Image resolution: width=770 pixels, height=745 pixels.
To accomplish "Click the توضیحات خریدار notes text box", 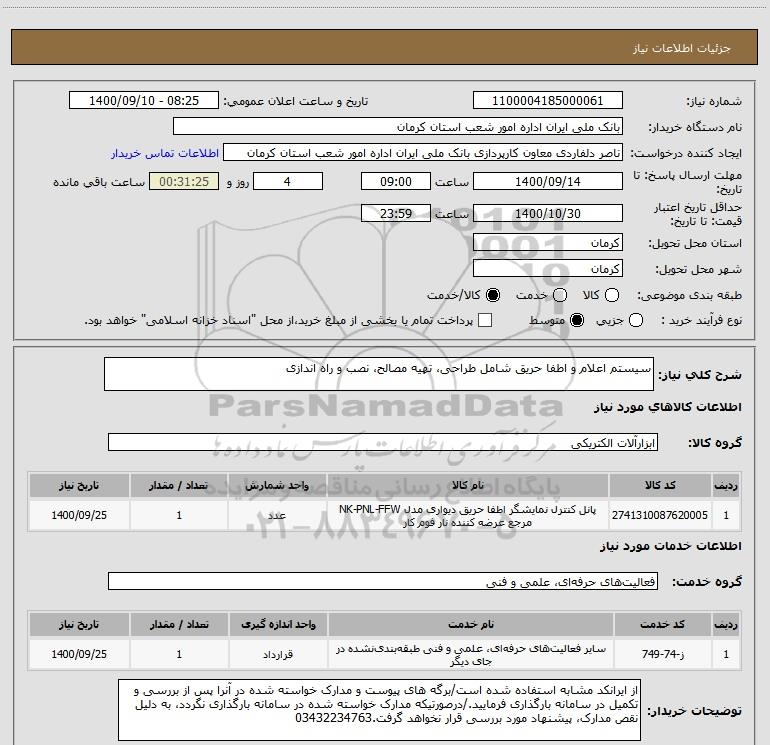I will click(x=380, y=710).
